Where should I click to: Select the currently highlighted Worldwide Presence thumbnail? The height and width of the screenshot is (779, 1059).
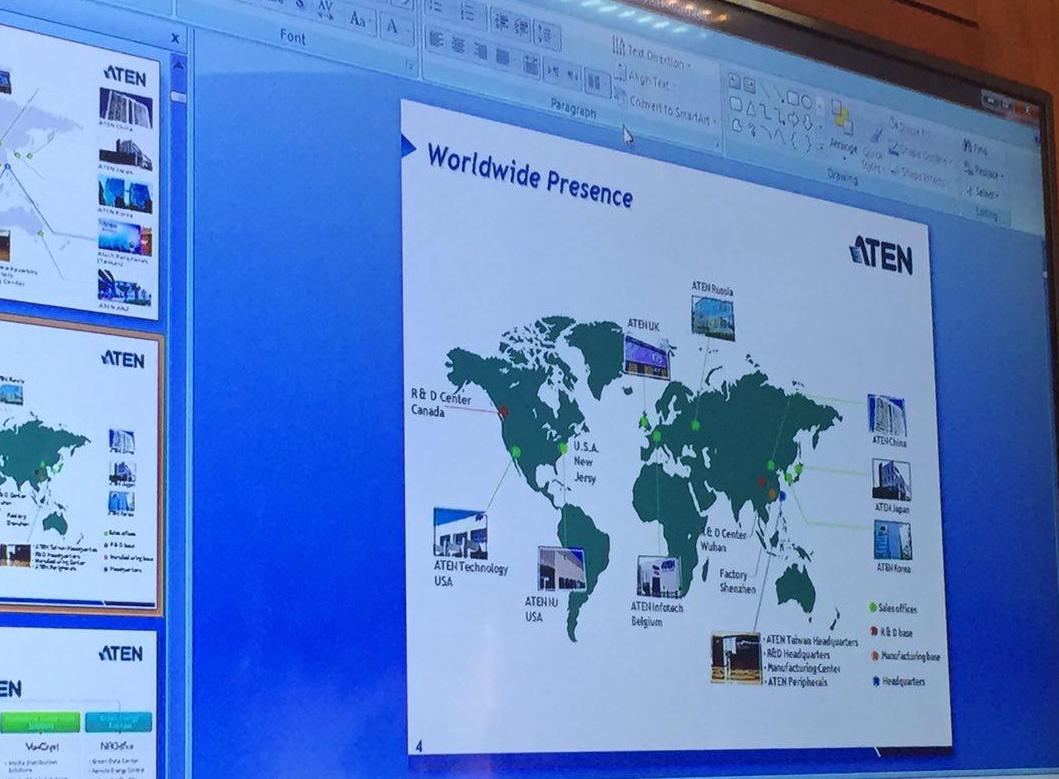(80, 465)
